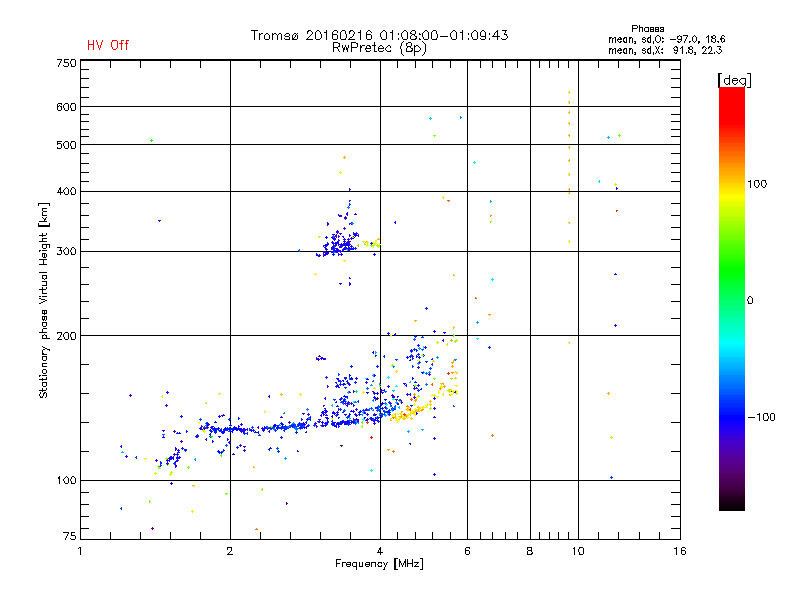
Task: Click the 300 height tick label
Action: (67, 251)
